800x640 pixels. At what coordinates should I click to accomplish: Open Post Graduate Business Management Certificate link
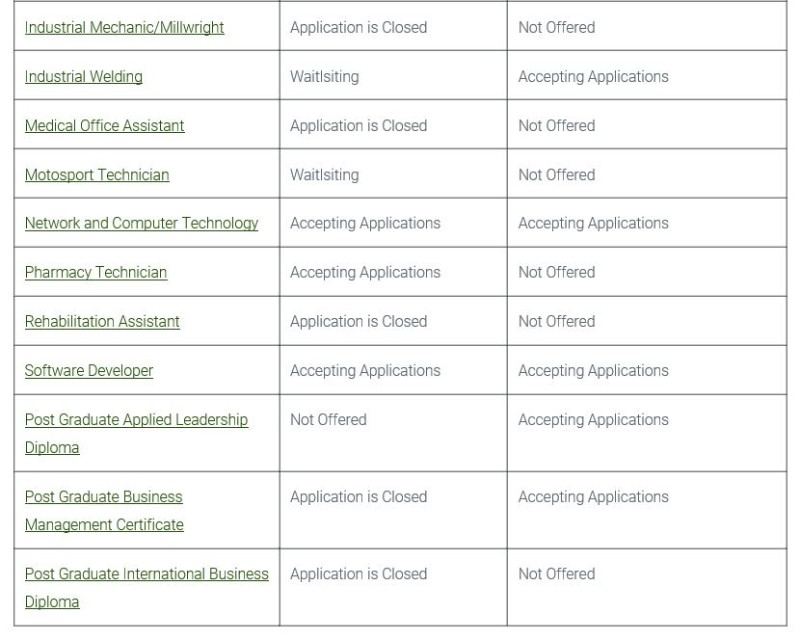[x=104, y=510]
